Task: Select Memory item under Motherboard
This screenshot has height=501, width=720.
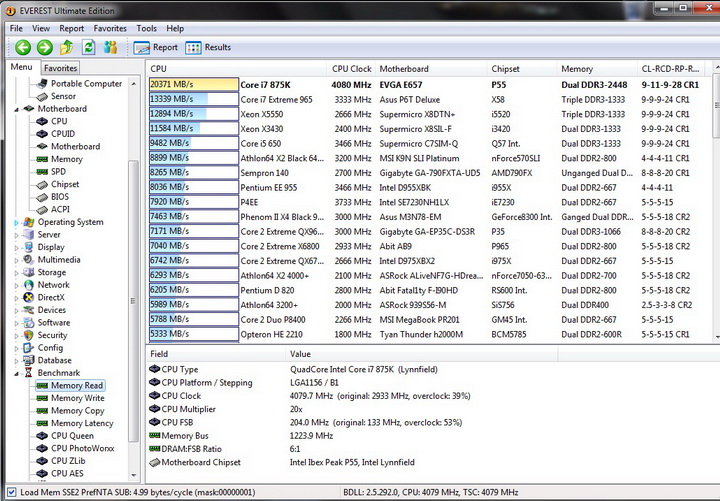Action: (x=67, y=159)
